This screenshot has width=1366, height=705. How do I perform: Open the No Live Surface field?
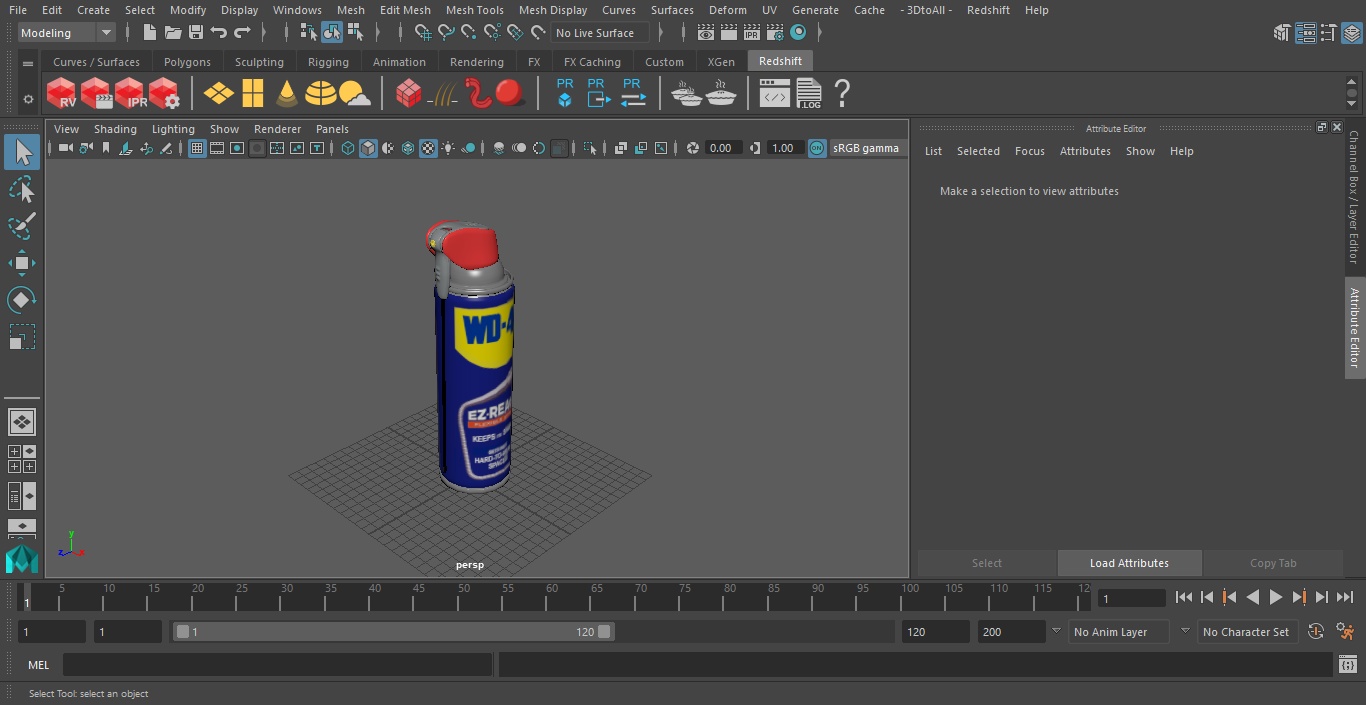click(x=601, y=33)
